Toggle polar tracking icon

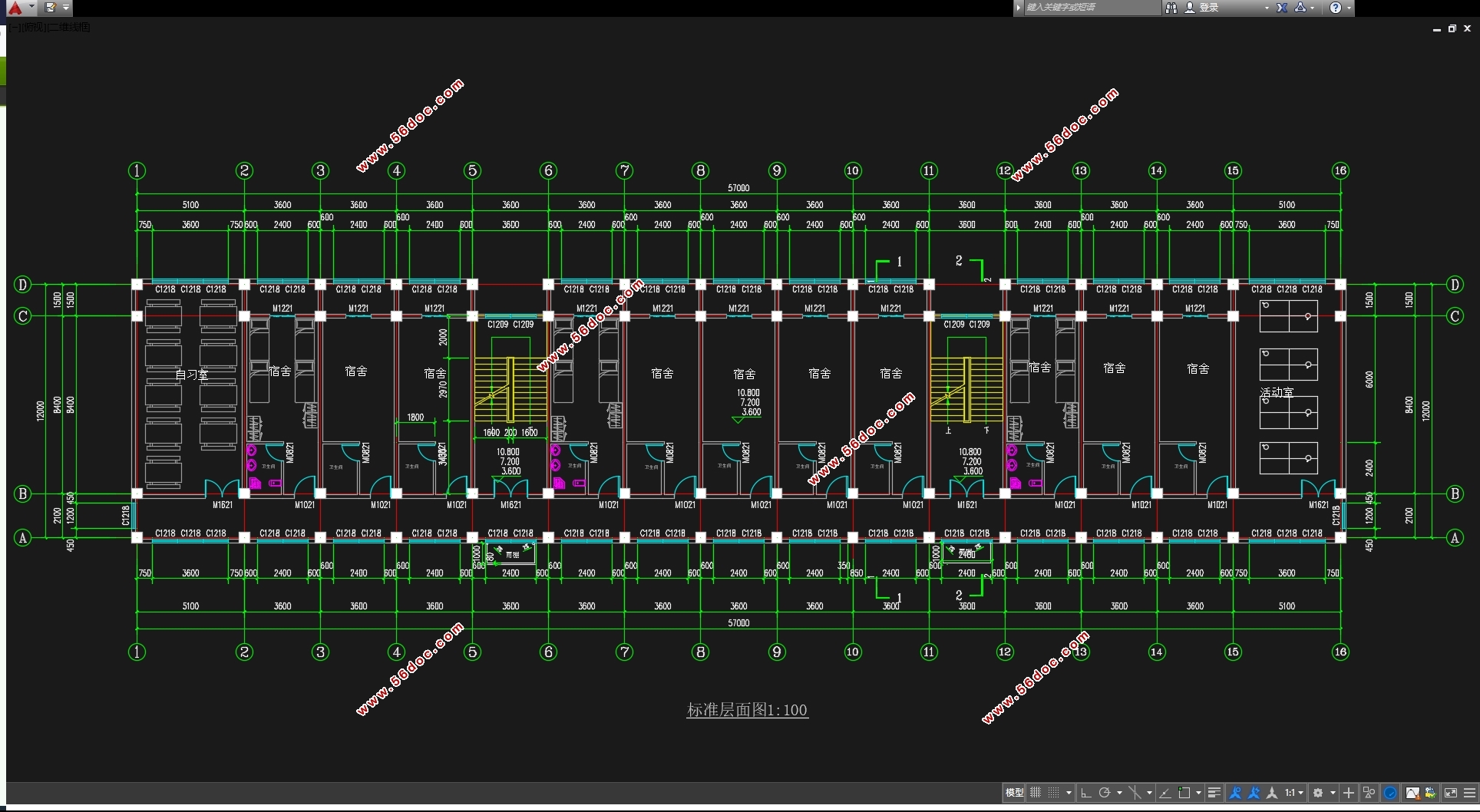click(x=1105, y=793)
